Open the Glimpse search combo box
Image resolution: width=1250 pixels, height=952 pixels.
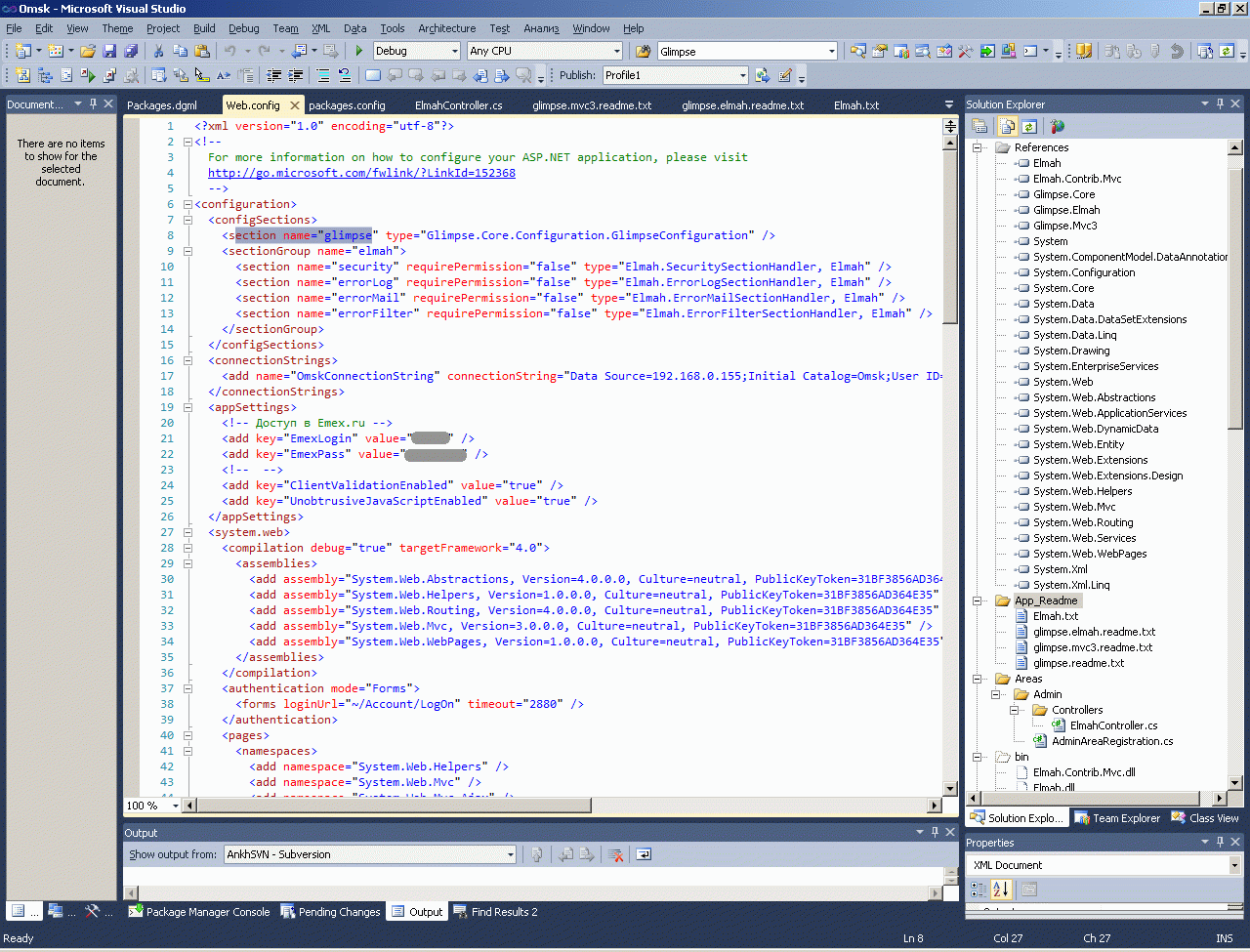tap(832, 51)
